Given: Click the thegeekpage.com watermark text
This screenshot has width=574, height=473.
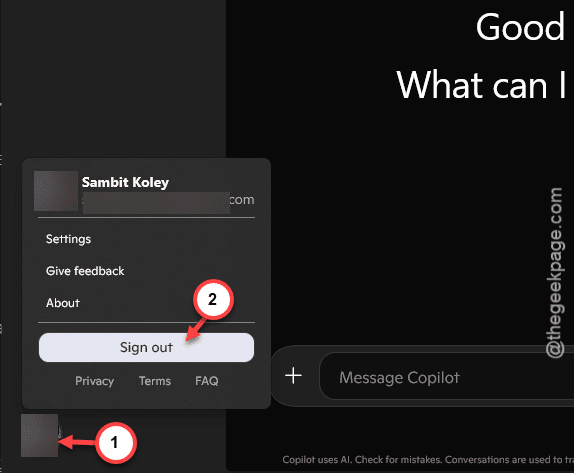Looking at the screenshot, I should [555, 273].
